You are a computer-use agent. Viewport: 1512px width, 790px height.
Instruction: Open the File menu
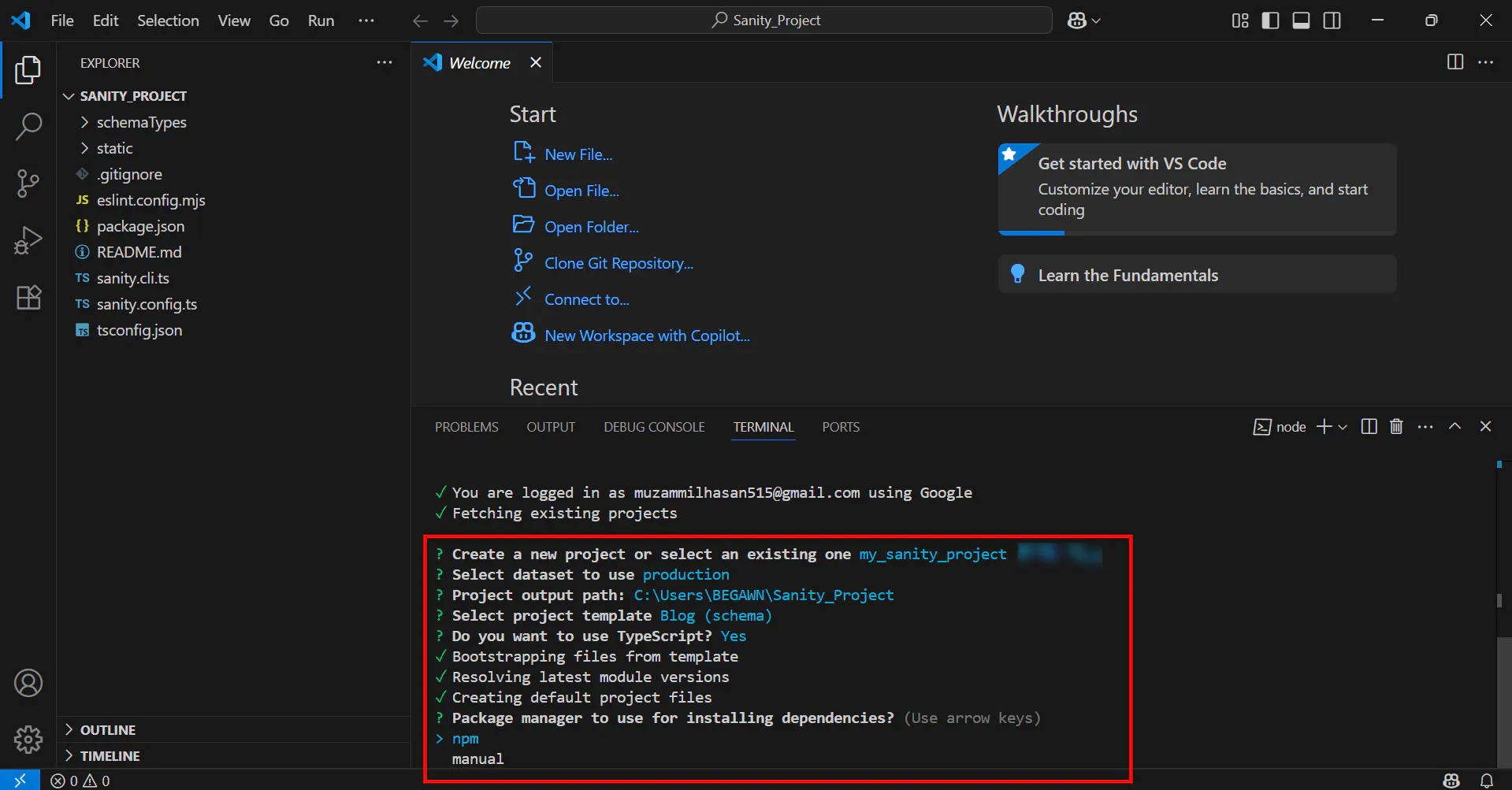[x=62, y=20]
